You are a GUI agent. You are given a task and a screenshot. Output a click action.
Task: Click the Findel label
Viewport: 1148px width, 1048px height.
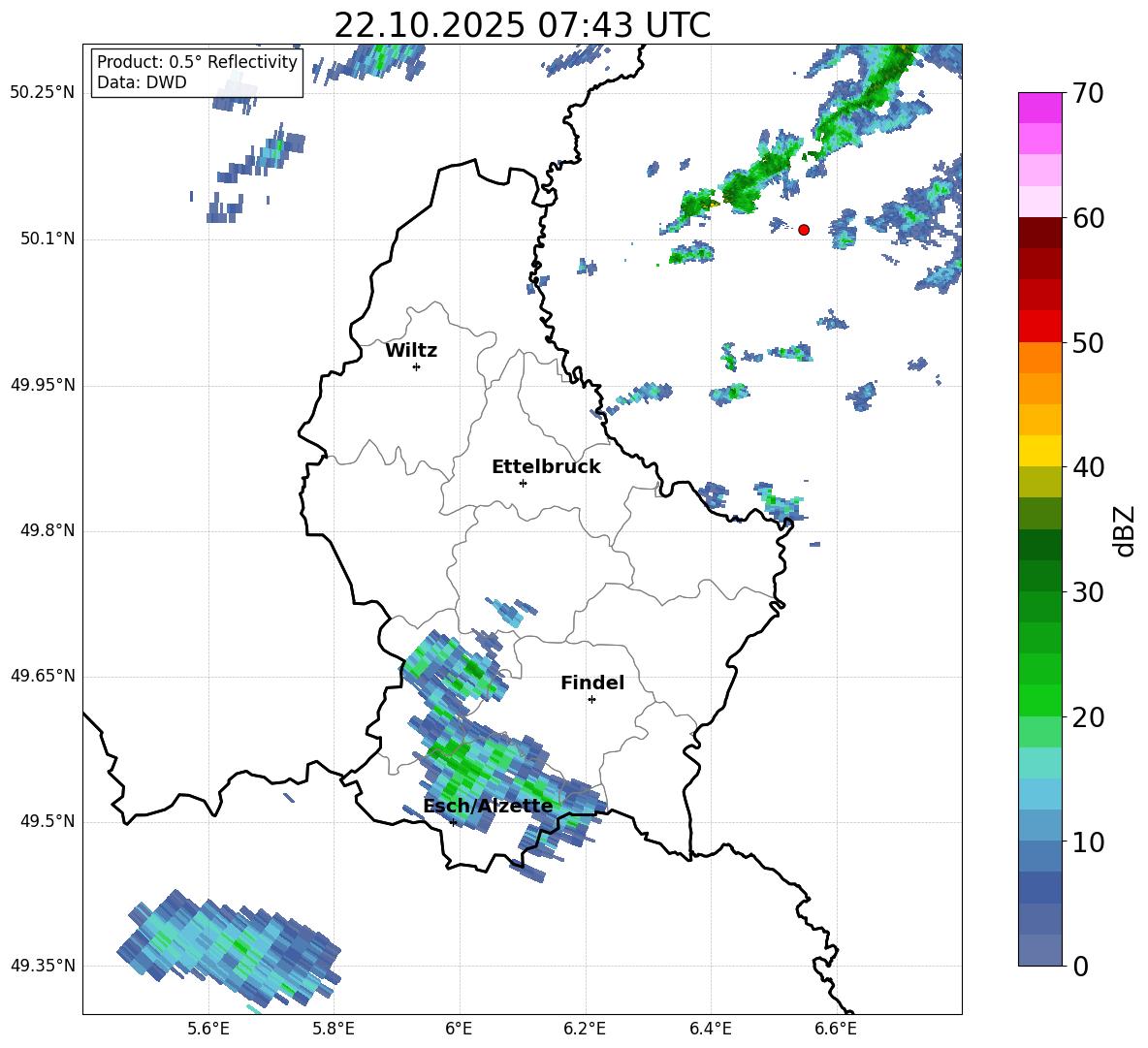(x=592, y=683)
